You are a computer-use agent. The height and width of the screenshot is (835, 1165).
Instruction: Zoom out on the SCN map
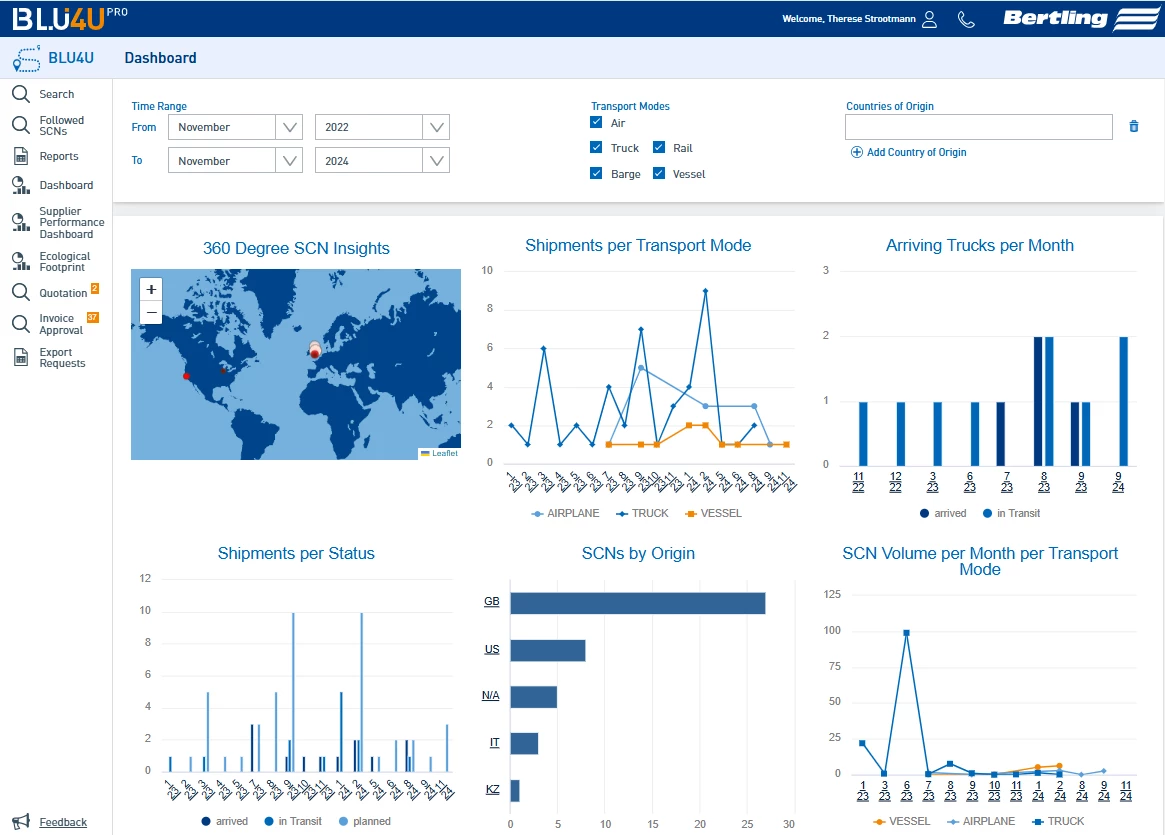151,313
